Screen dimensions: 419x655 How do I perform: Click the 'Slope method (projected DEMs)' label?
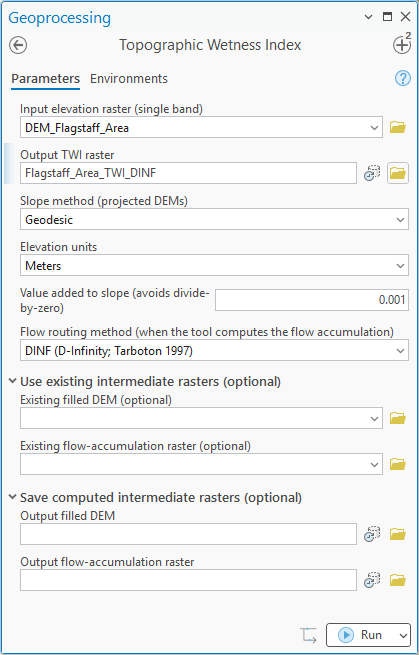point(104,201)
